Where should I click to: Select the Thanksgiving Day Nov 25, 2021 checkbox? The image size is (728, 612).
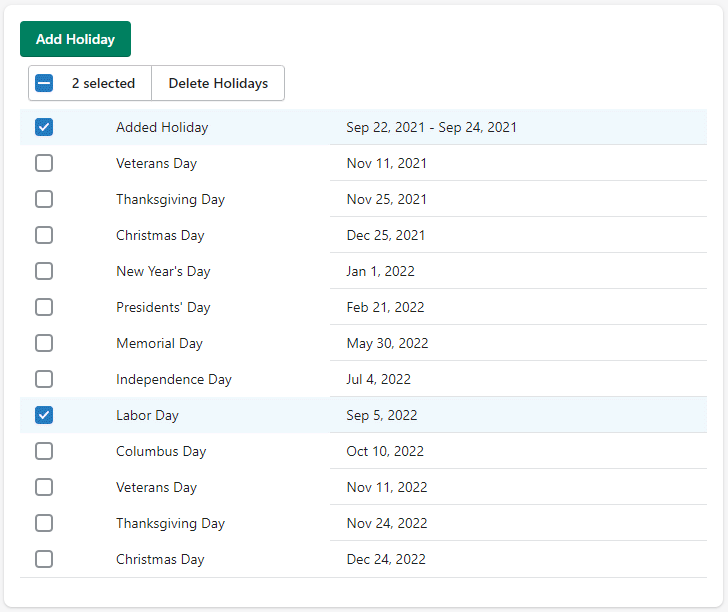pyautogui.click(x=44, y=199)
